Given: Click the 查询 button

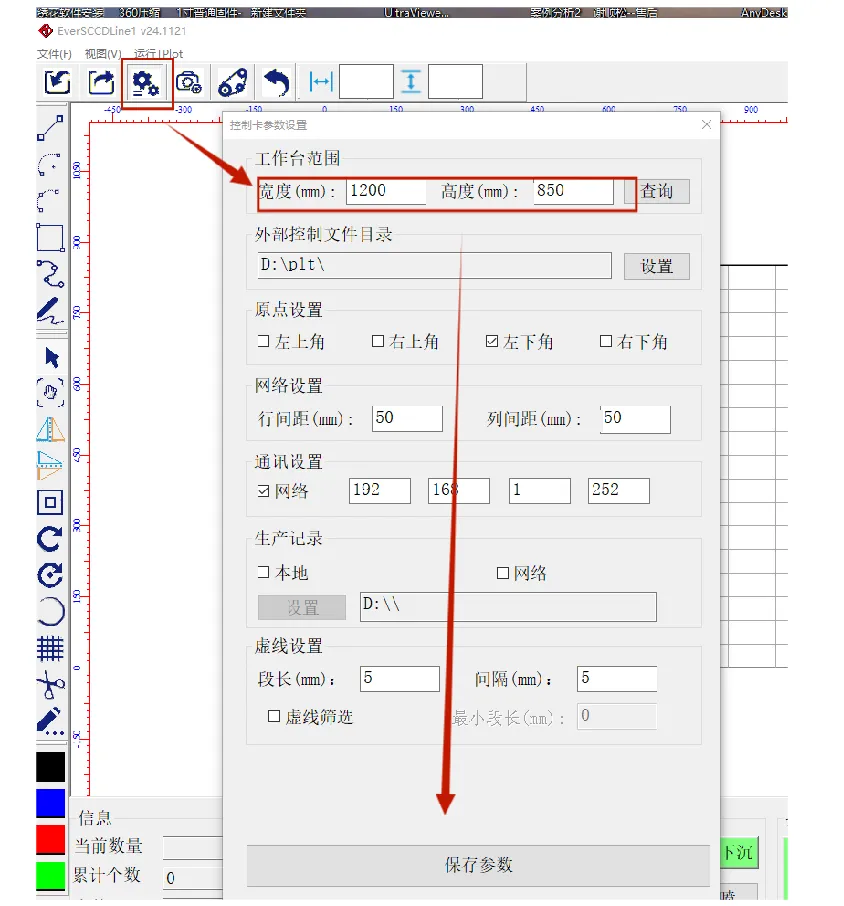Looking at the screenshot, I should (x=657, y=191).
